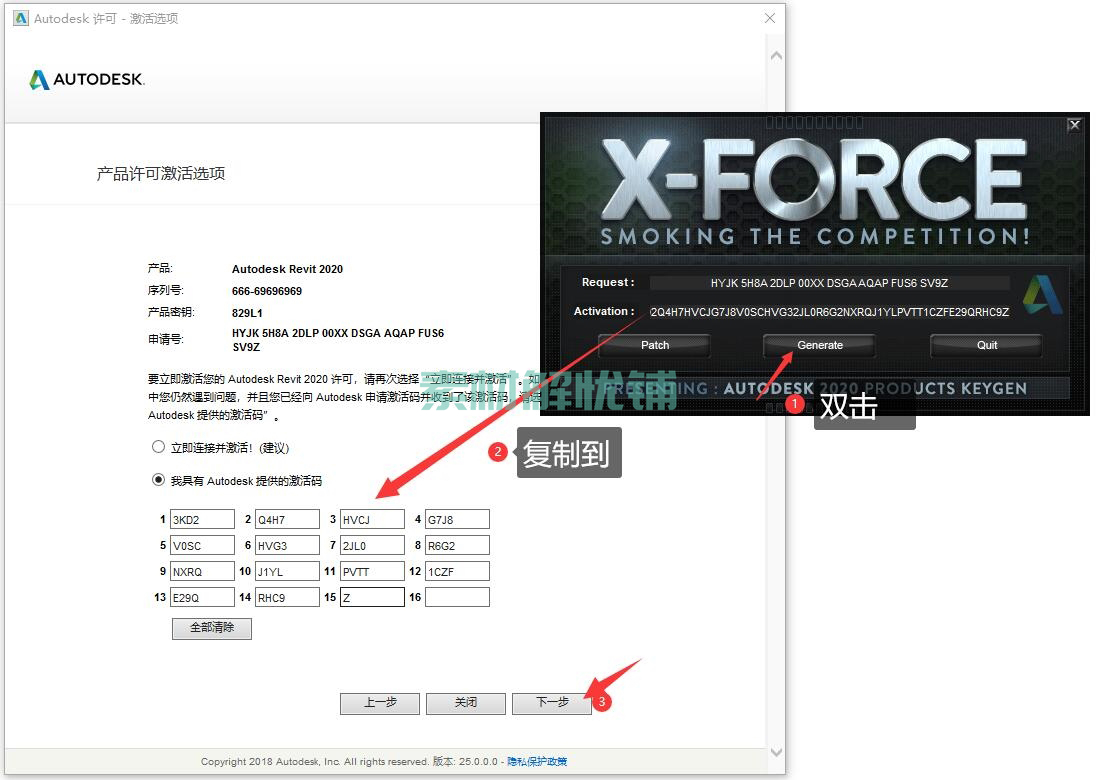Screen dimensions: 1096x780
Task: Click the 下一步 next button
Action: [551, 702]
